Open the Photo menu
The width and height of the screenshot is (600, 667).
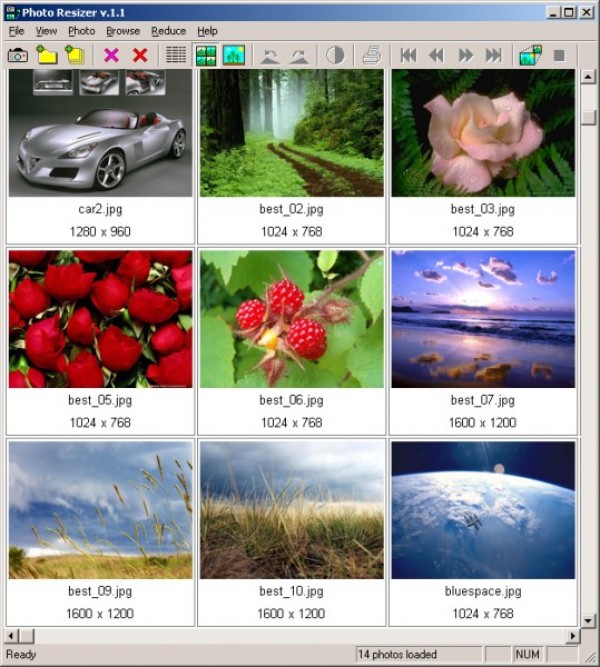click(81, 31)
